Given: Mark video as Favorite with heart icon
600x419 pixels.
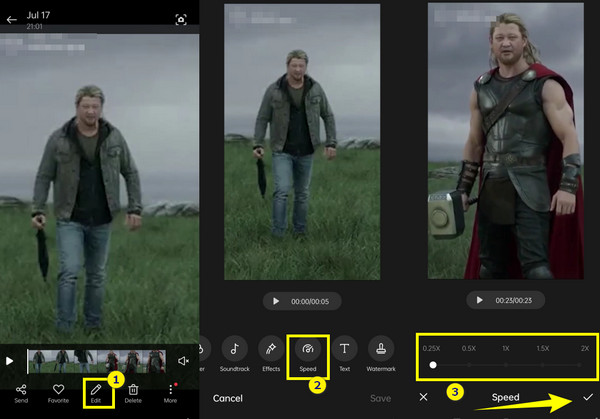Looking at the screenshot, I should [58, 394].
